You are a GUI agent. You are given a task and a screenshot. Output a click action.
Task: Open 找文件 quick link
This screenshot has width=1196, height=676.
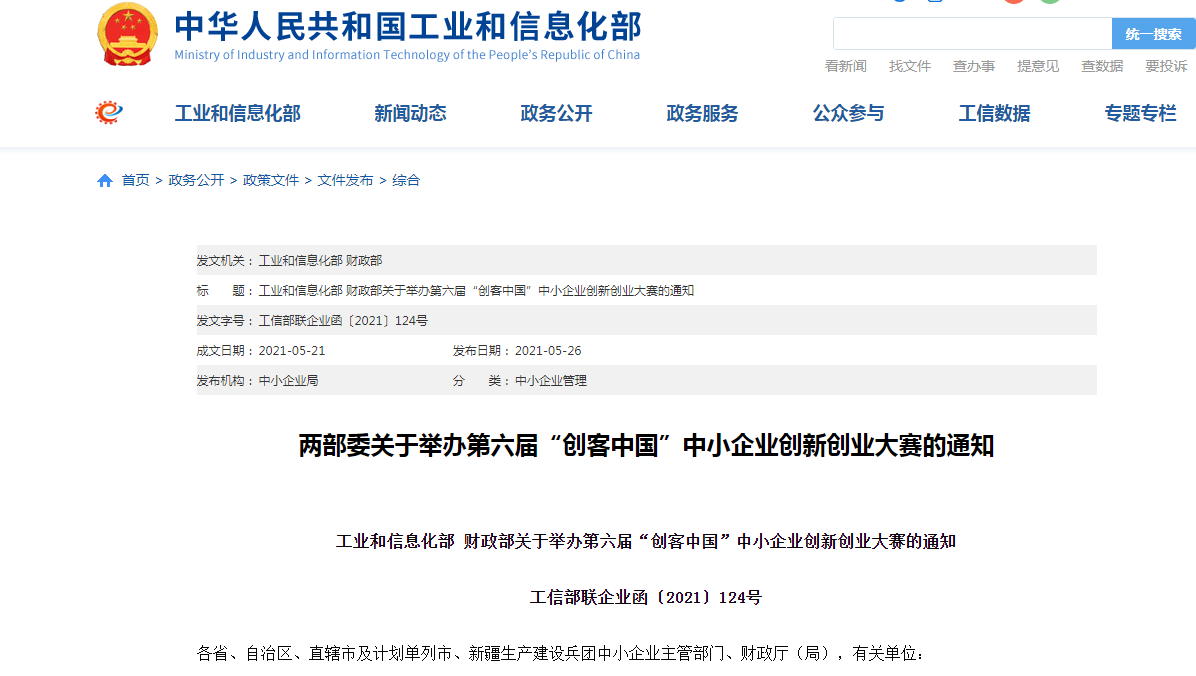[x=910, y=66]
